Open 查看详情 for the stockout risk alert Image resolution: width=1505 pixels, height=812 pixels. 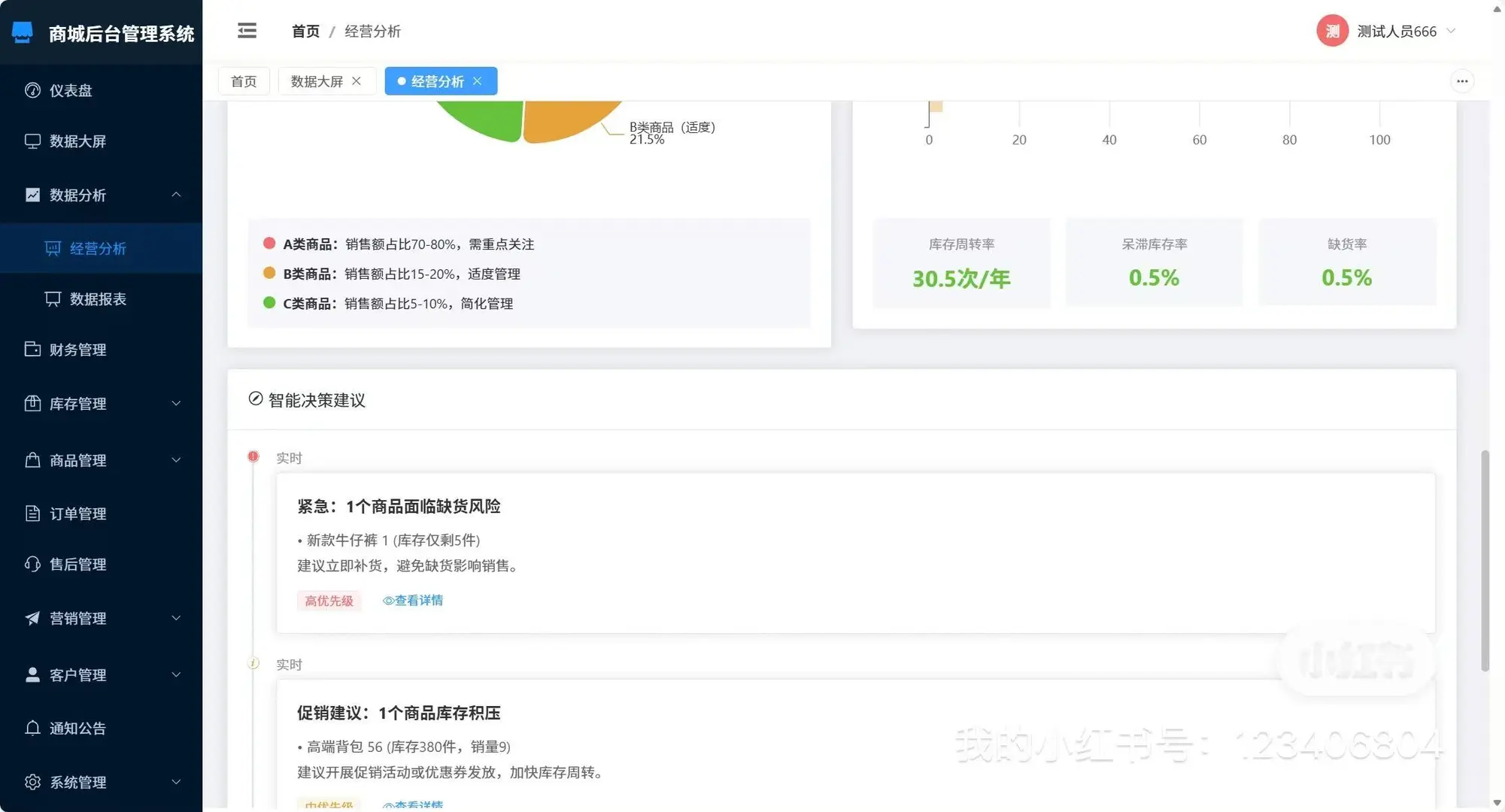tap(414, 600)
